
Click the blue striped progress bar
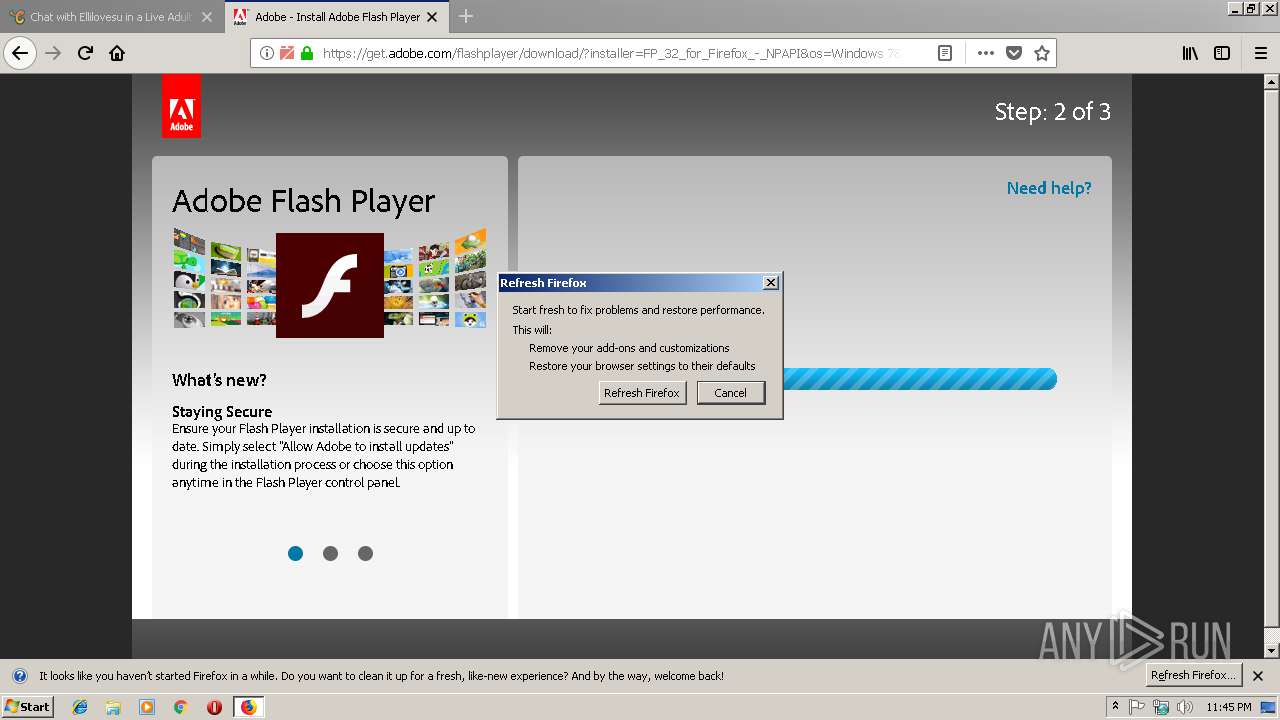tap(919, 379)
